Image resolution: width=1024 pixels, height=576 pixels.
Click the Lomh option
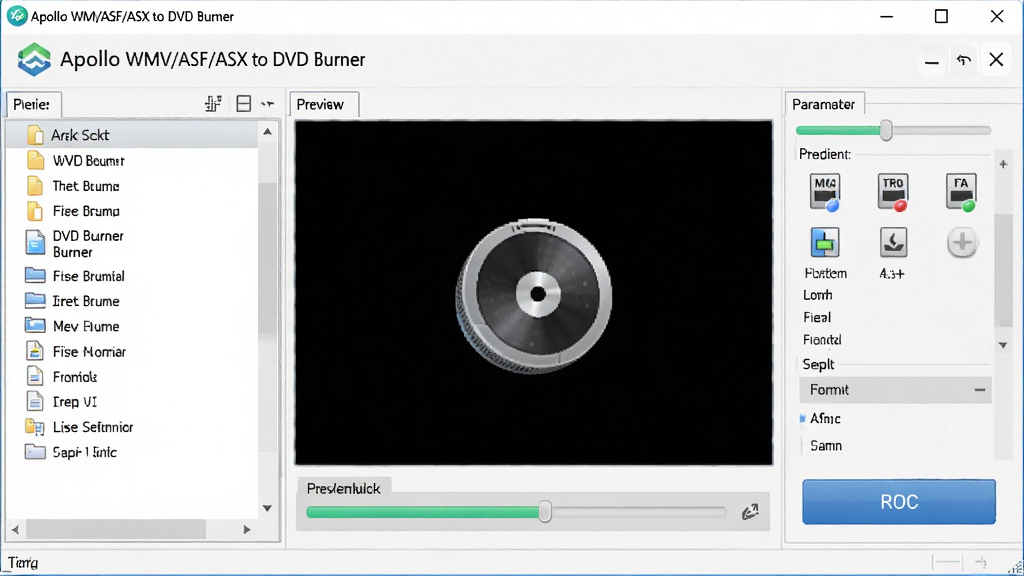pyautogui.click(x=817, y=295)
